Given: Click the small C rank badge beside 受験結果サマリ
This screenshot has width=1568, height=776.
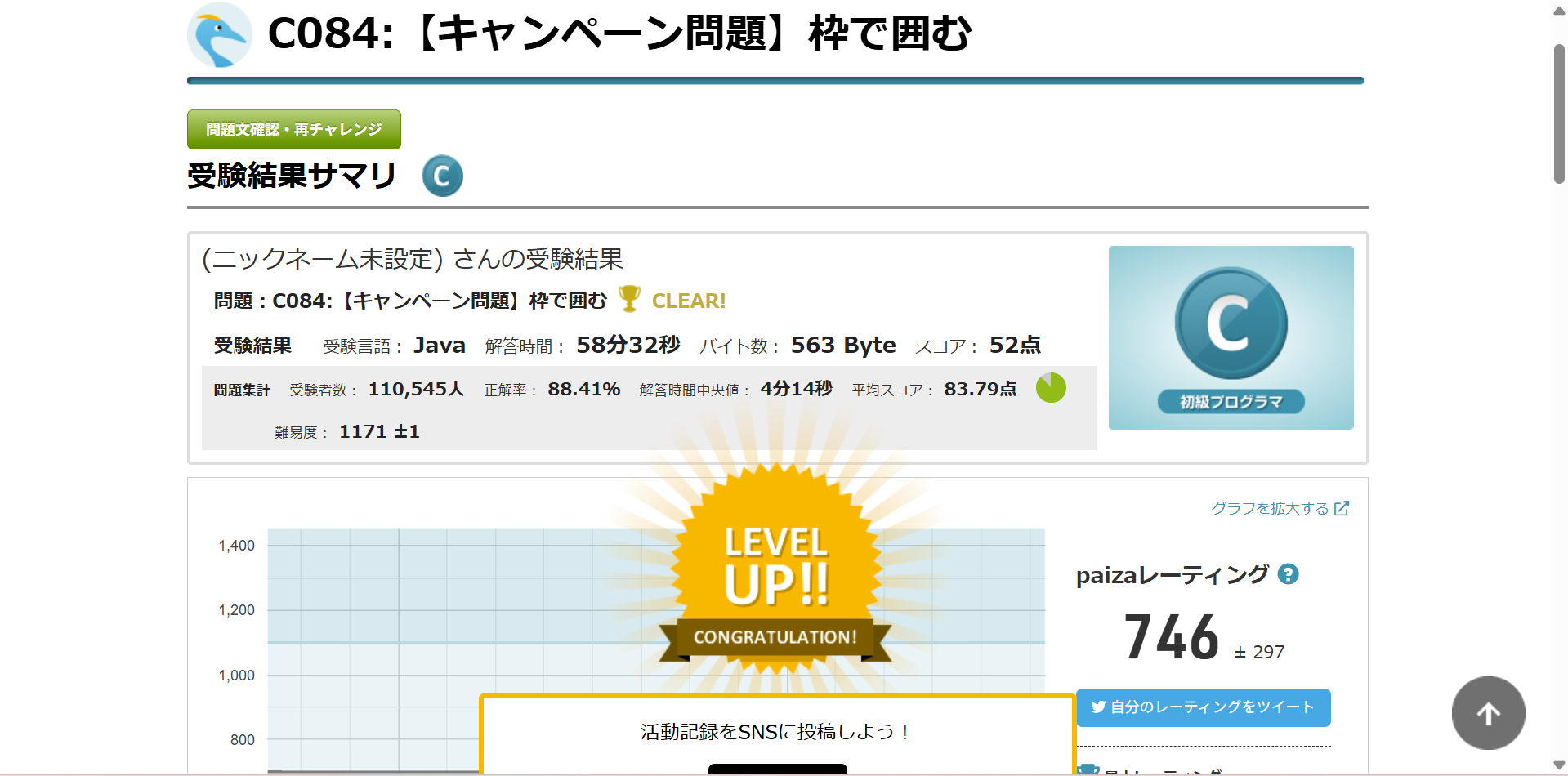Looking at the screenshot, I should [x=442, y=176].
